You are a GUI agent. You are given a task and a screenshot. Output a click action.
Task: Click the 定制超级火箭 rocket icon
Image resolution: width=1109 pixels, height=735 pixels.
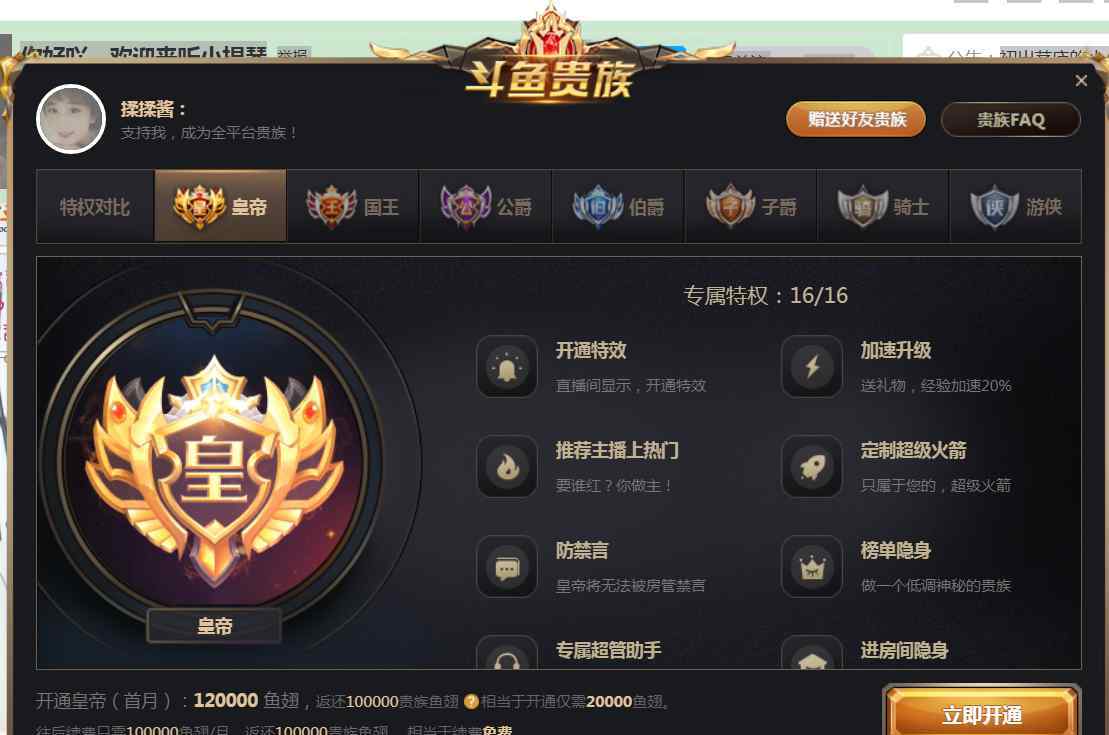pyautogui.click(x=812, y=466)
